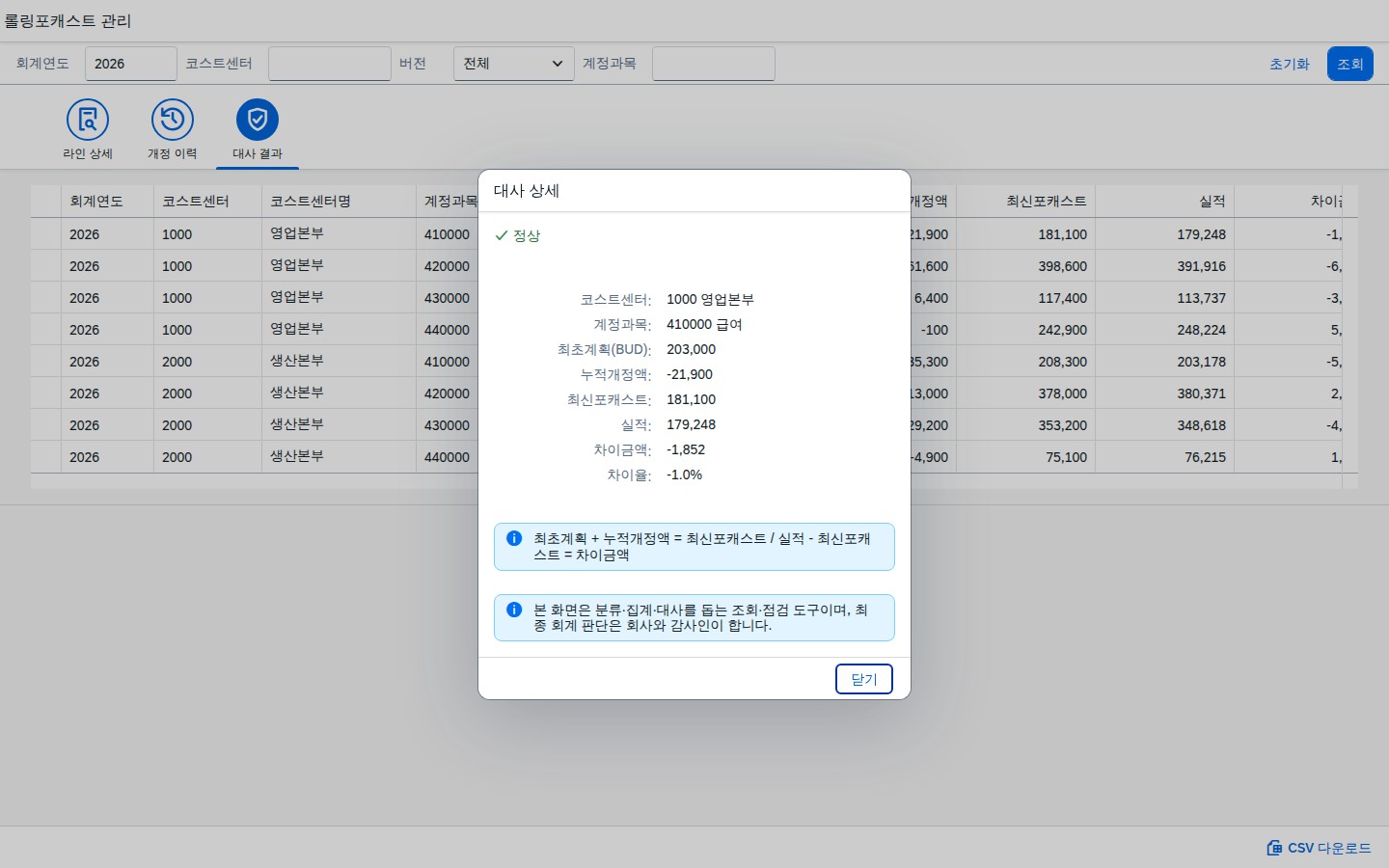Viewport: 1389px width, 868px height.
Task: Open the 개정 이력 history icon
Action: (173, 120)
